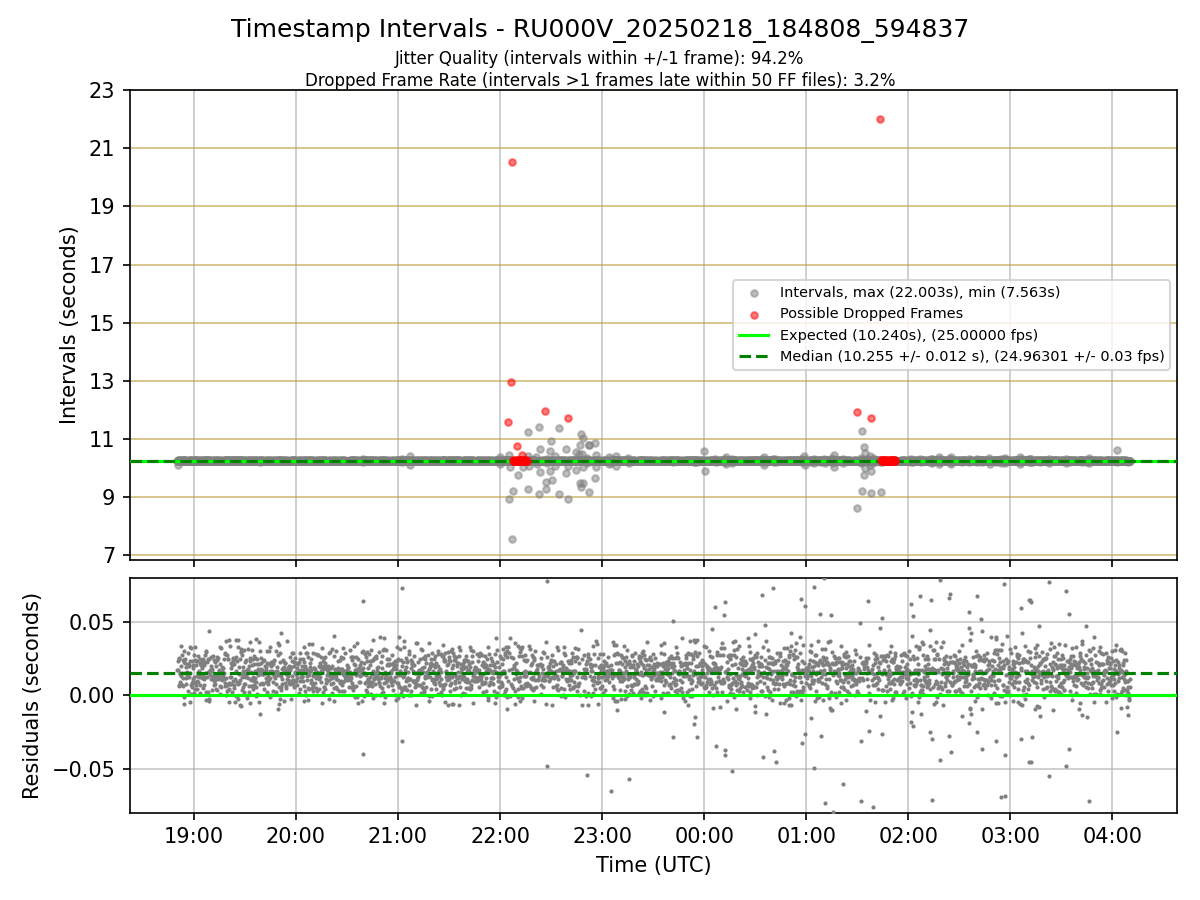Click the "22:00" x-axis tick label
This screenshot has width=1200, height=900.
pyautogui.click(x=500, y=835)
